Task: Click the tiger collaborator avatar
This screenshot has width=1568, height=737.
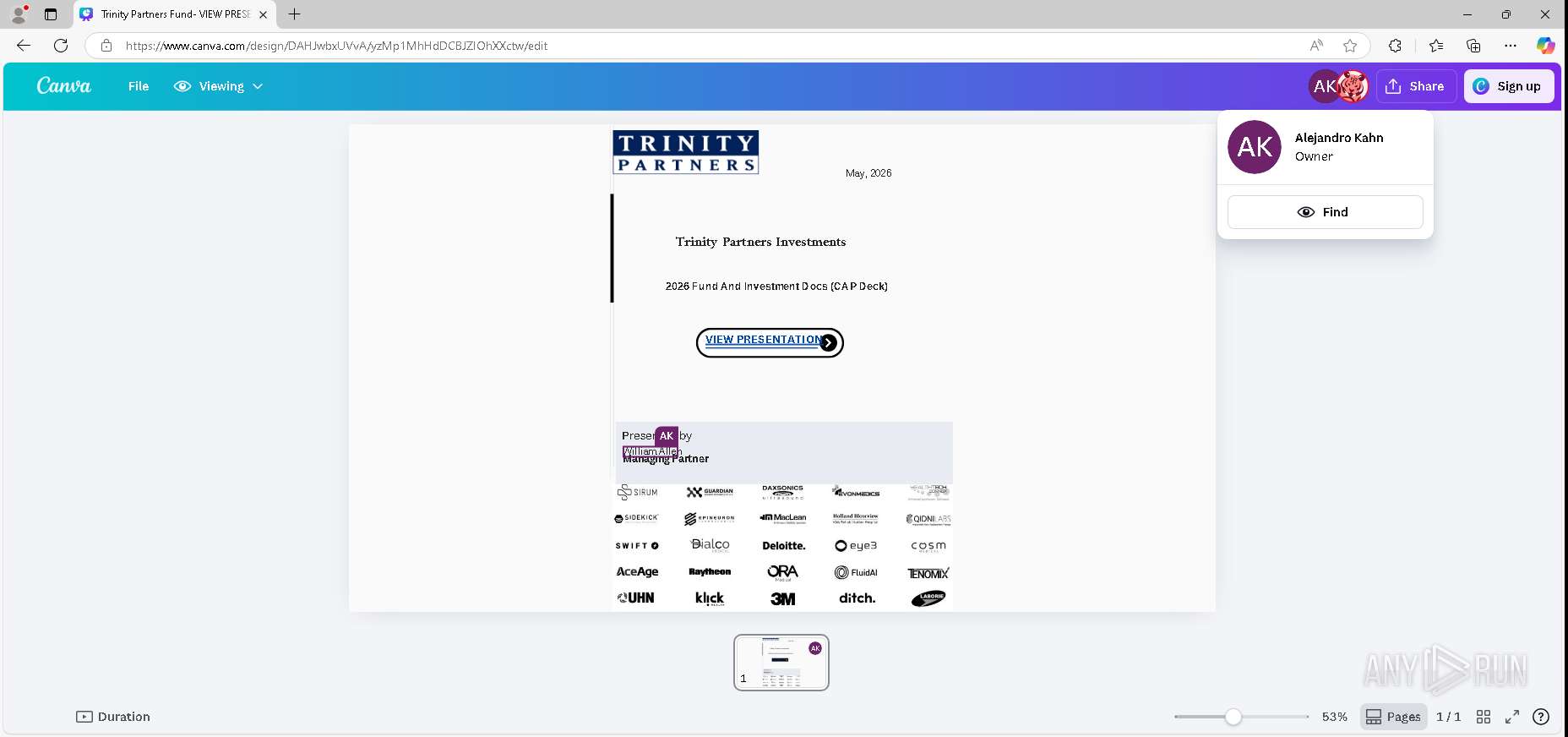Action: pyautogui.click(x=1353, y=86)
